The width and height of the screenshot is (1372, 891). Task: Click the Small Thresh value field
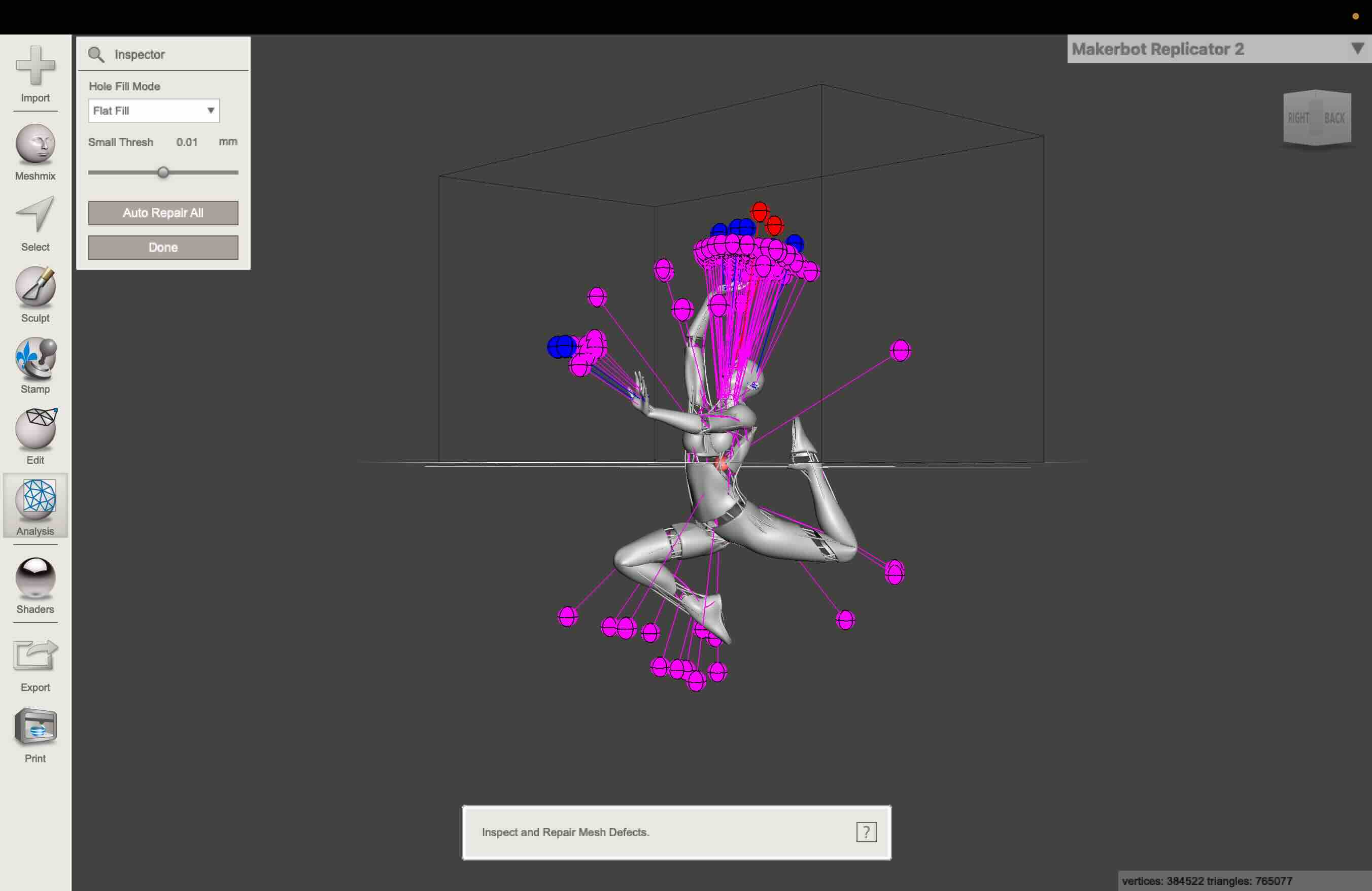click(187, 143)
